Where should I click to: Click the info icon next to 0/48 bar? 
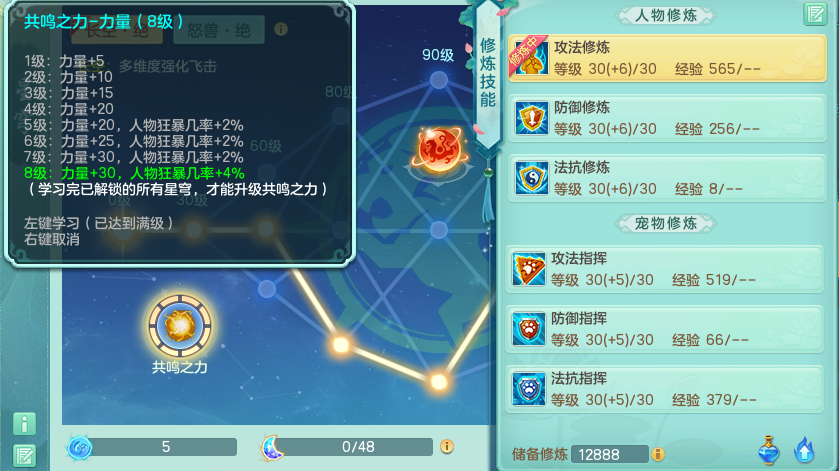pyautogui.click(x=447, y=446)
